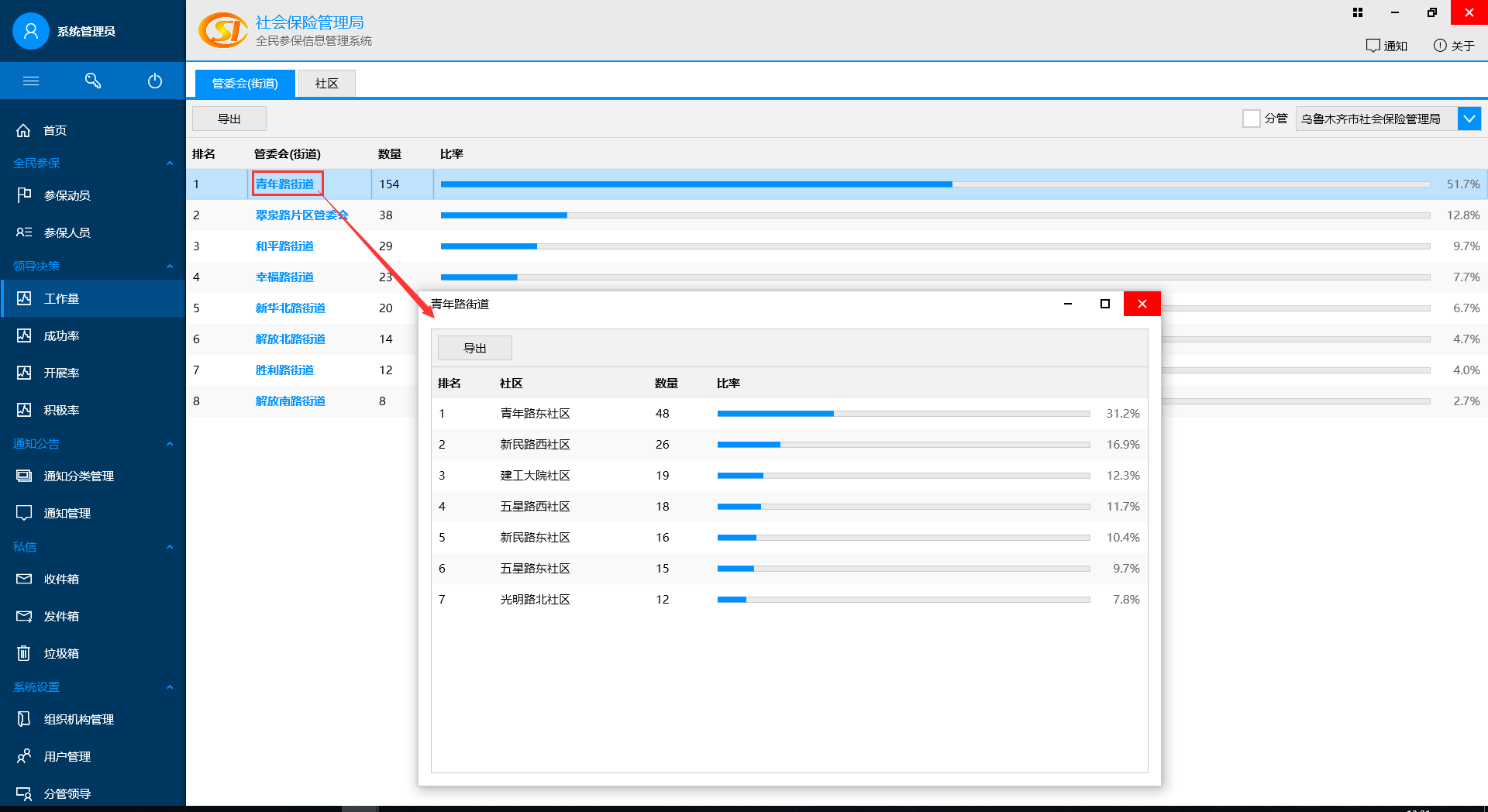Click the power logout icon
The image size is (1488, 812).
[155, 81]
